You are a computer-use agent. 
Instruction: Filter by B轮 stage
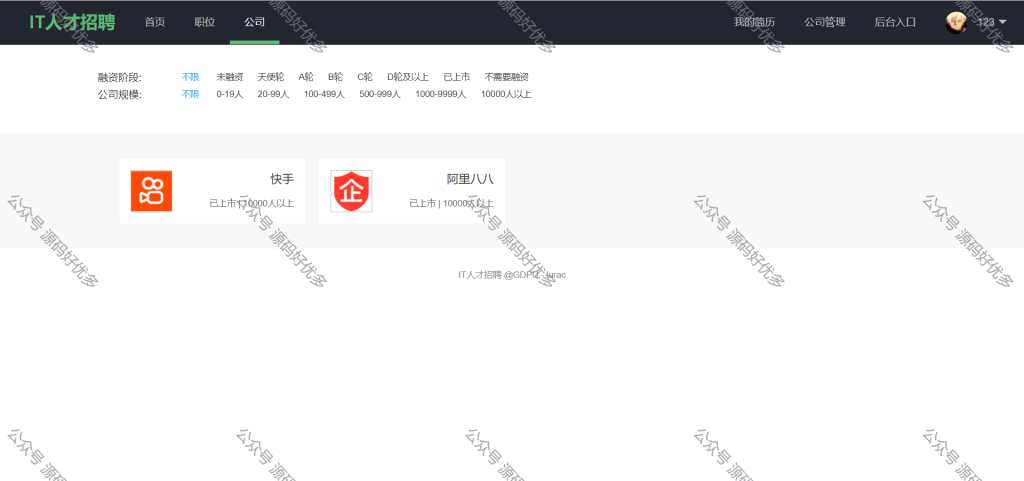tap(335, 77)
